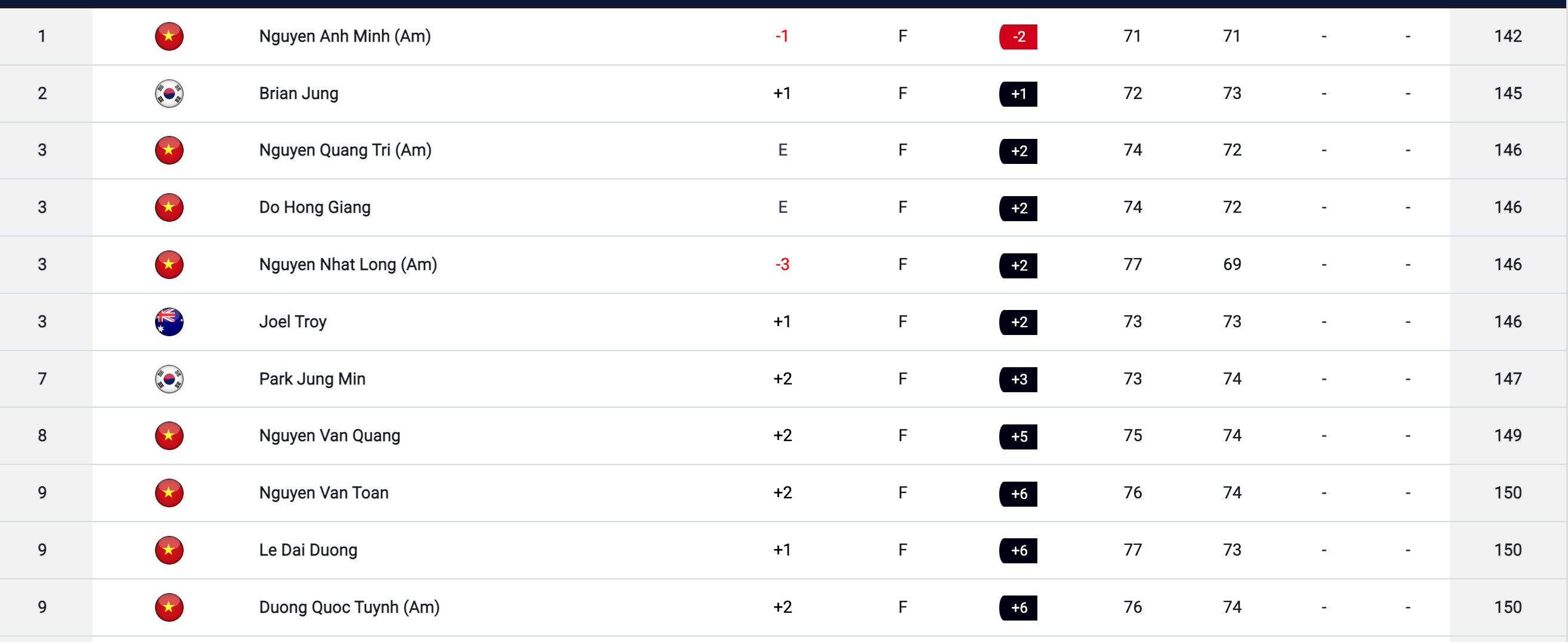Open player Nguyen Anh Minh (Am)
Image resolution: width=1568 pixels, height=642 pixels.
345,36
